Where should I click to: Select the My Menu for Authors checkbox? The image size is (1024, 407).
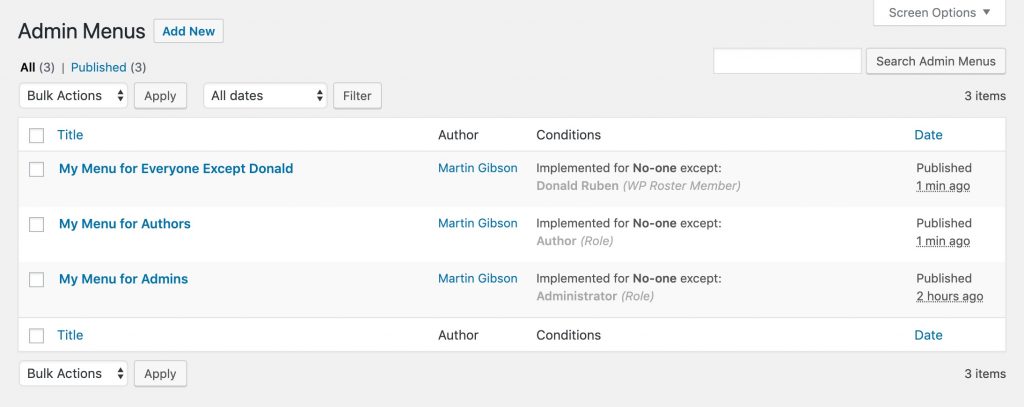pyautogui.click(x=37, y=224)
